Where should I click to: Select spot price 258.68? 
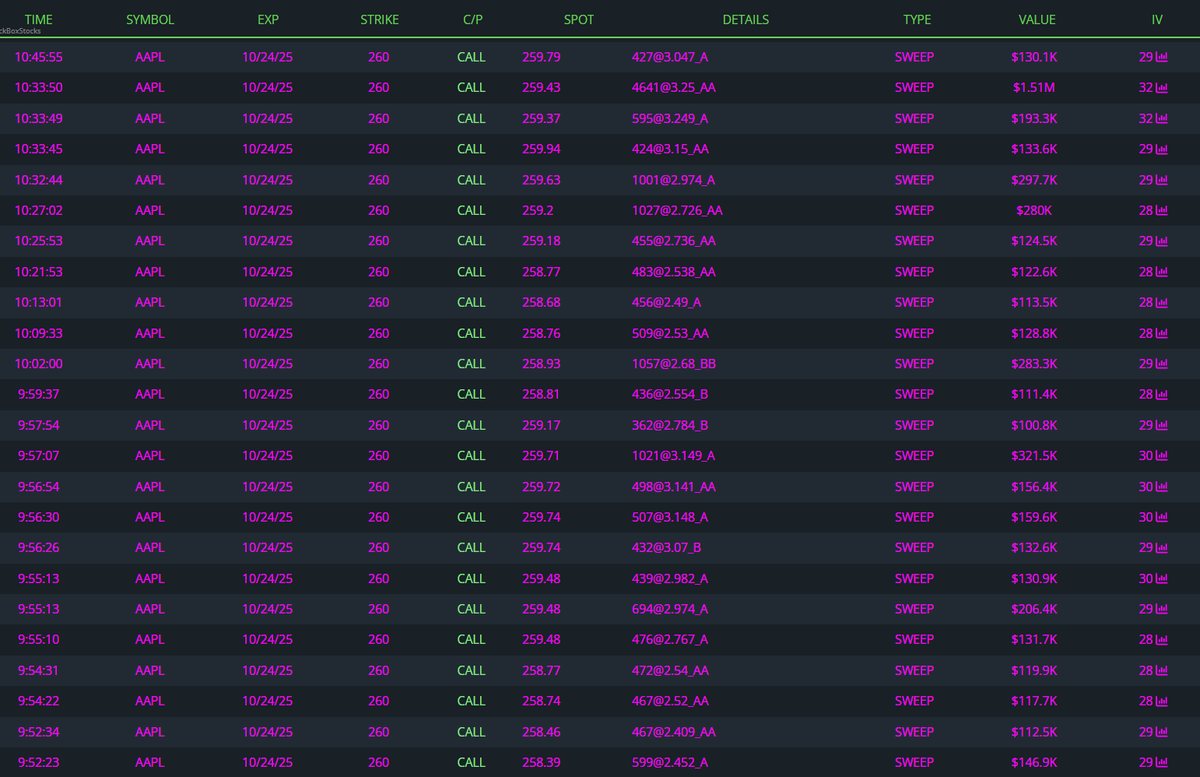[x=541, y=303]
